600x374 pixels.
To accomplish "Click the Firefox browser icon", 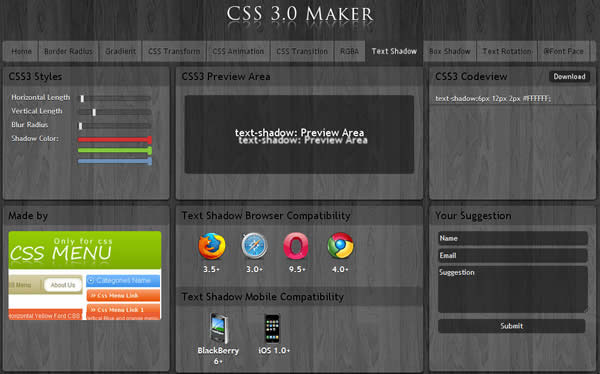I will (212, 246).
